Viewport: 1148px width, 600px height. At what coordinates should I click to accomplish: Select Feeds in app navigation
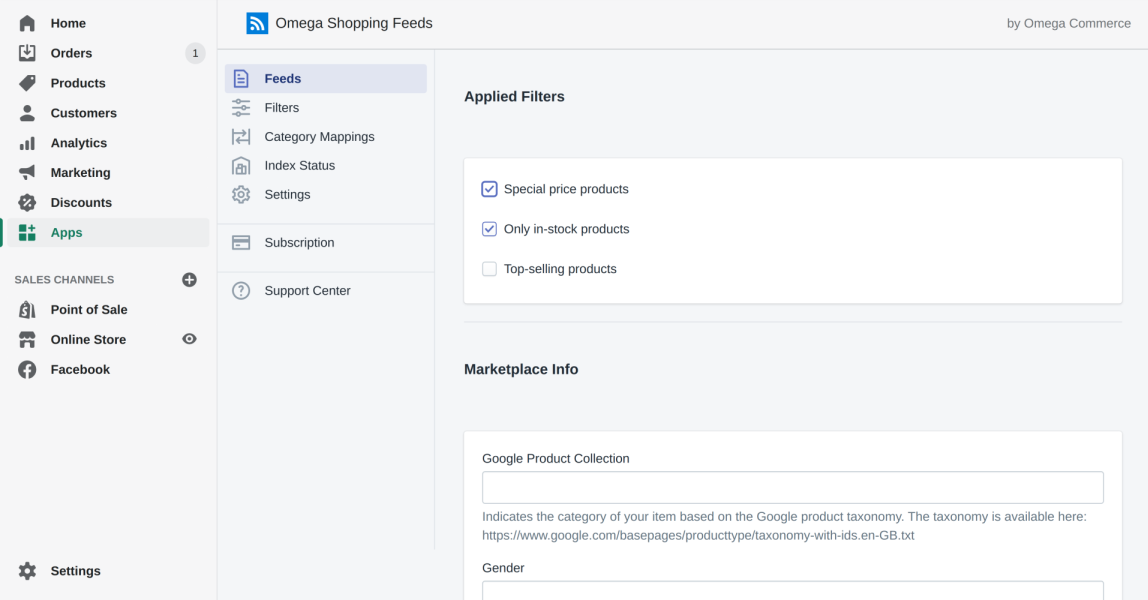coord(326,78)
